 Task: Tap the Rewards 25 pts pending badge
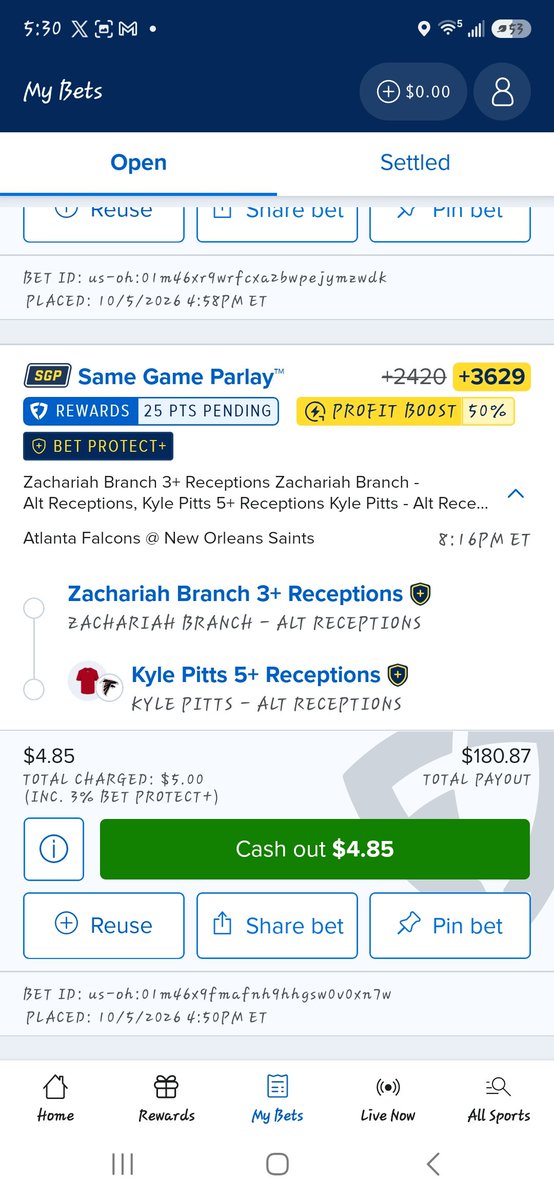point(151,411)
